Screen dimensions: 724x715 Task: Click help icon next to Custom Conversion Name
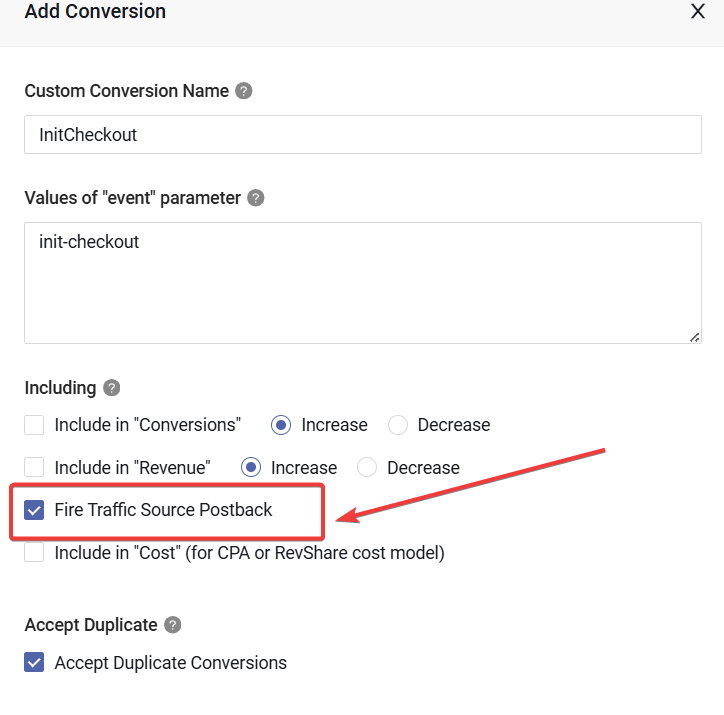click(x=244, y=91)
